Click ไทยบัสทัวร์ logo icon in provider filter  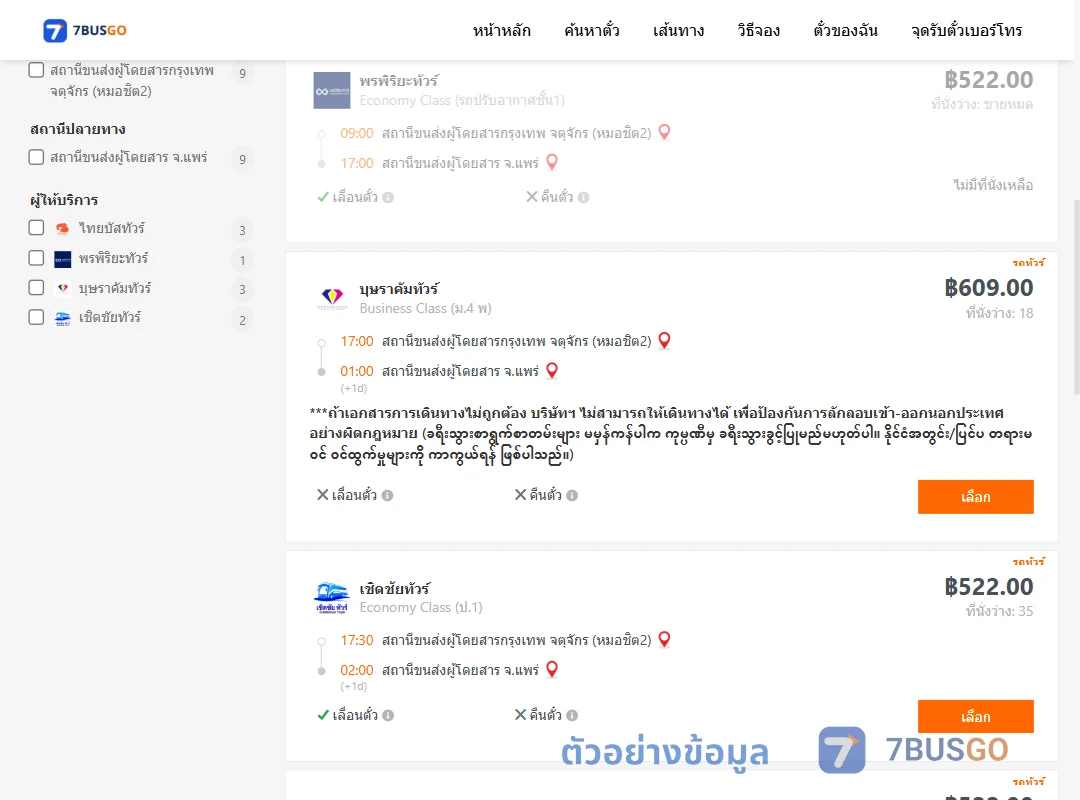tap(63, 229)
